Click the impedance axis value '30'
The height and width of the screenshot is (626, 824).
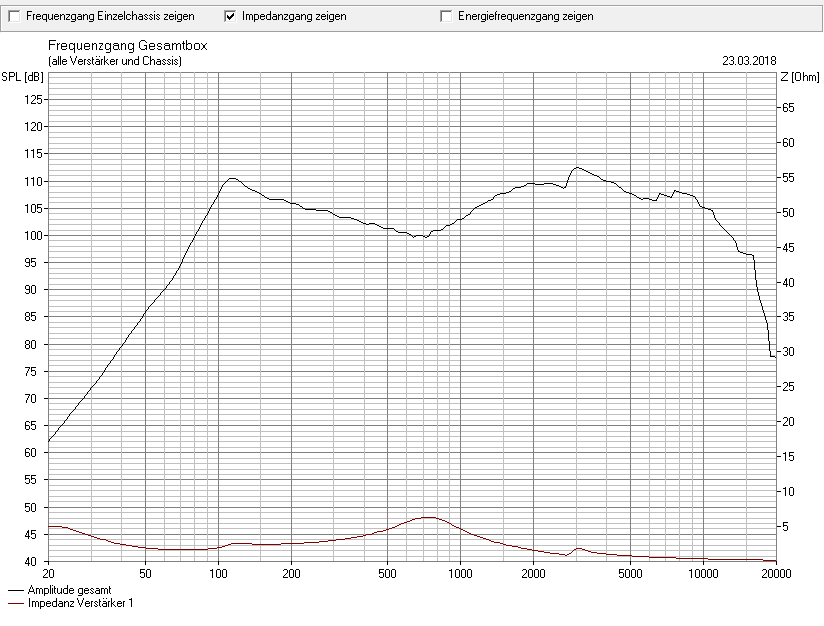tap(788, 352)
